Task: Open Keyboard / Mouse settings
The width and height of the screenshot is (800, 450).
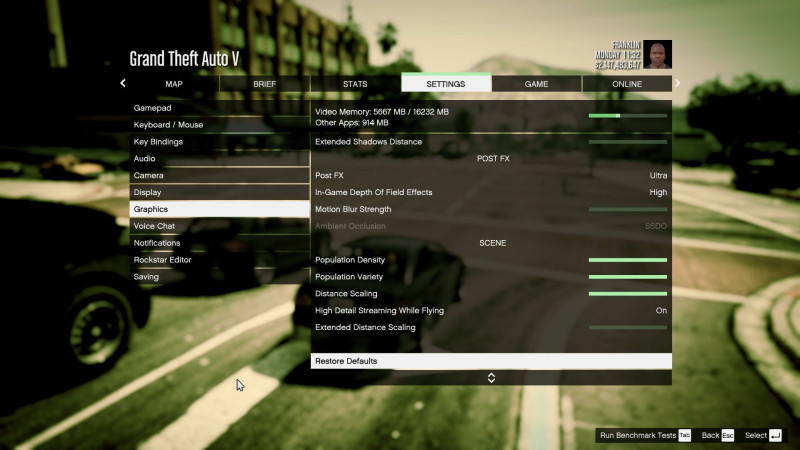Action: pyautogui.click(x=219, y=125)
